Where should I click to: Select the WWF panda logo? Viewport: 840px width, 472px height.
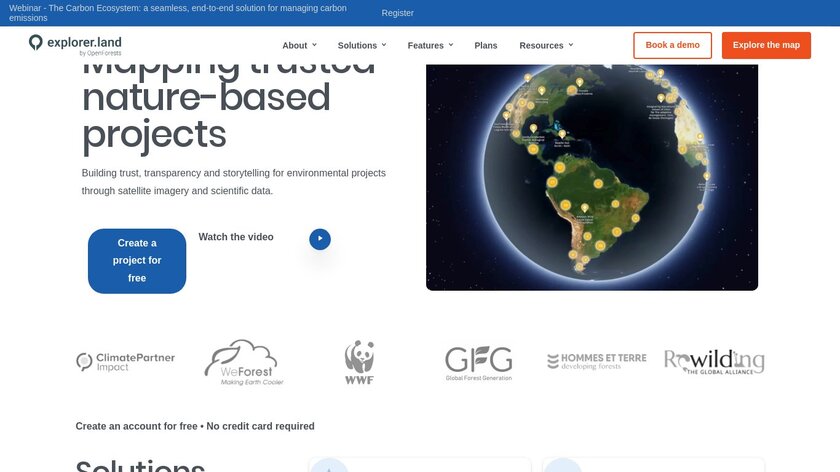coord(359,362)
